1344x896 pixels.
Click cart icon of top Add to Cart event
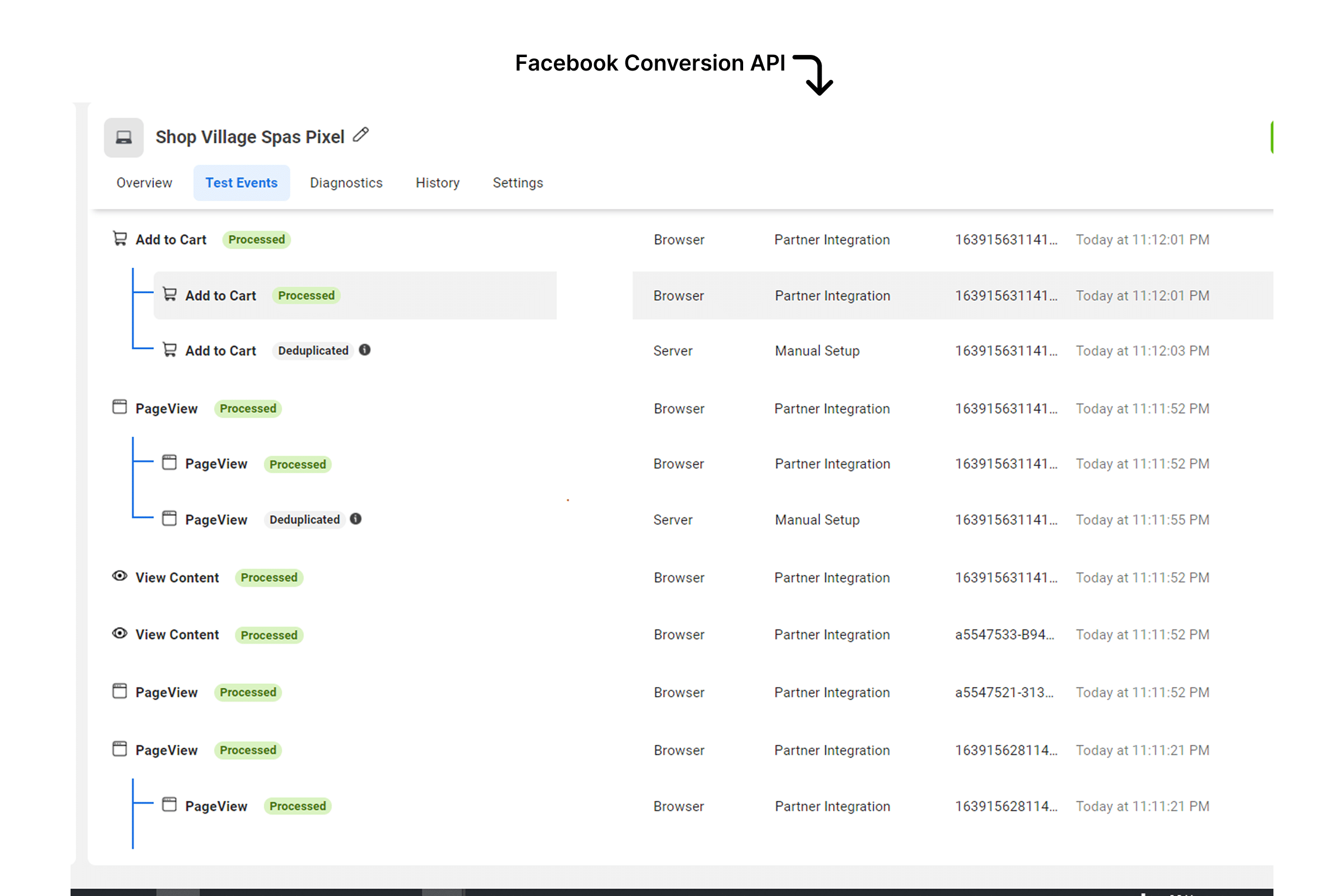(119, 239)
